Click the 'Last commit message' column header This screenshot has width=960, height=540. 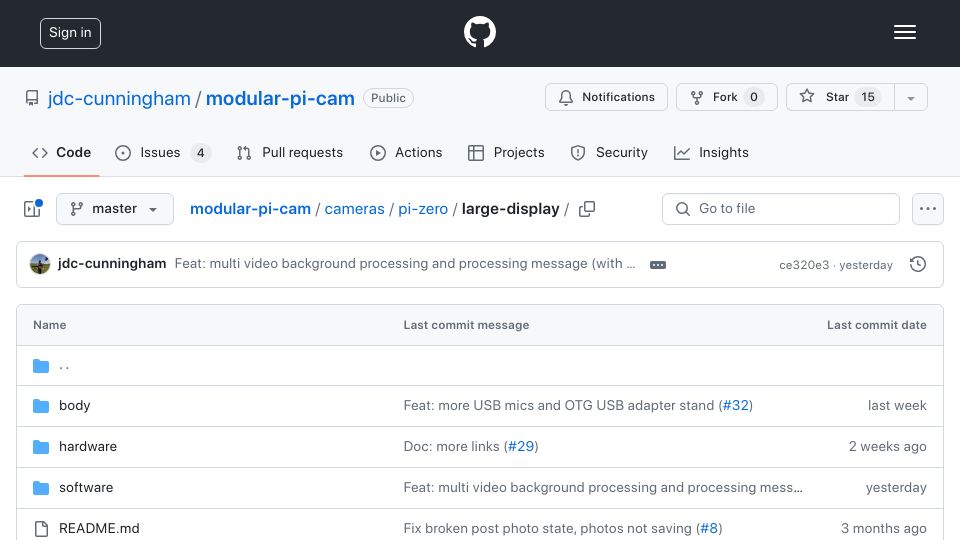(x=466, y=325)
